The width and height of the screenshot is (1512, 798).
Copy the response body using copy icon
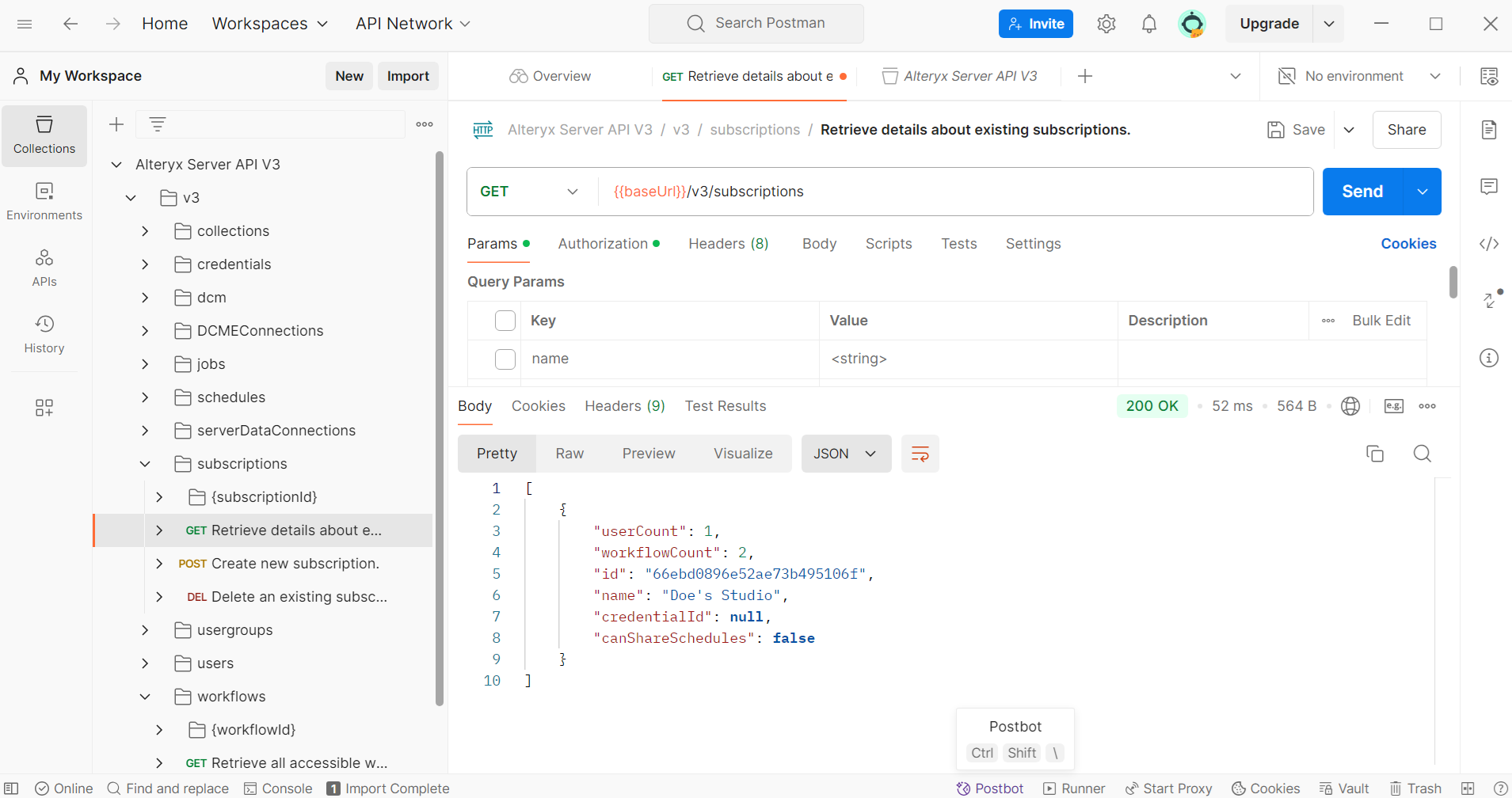[1374, 454]
